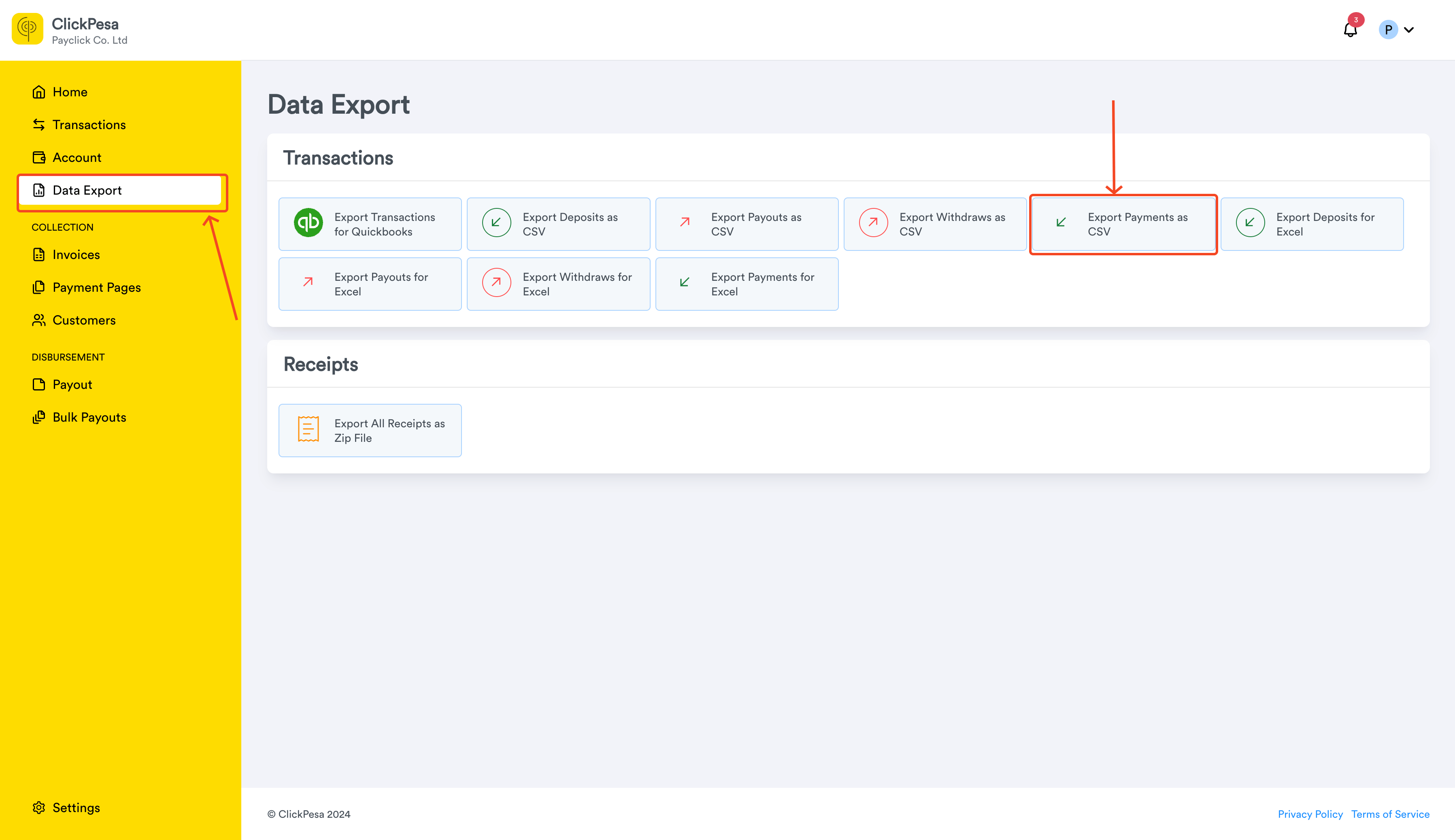
Task: Click Export Payments as CSV
Action: (x=1123, y=225)
